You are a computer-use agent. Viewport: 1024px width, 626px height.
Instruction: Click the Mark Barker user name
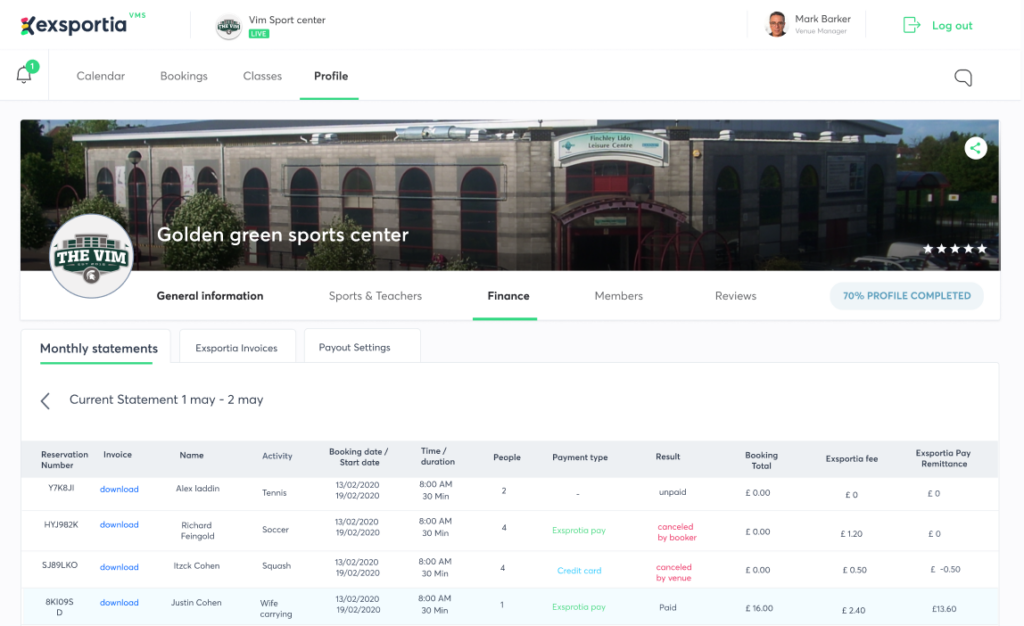coord(822,19)
